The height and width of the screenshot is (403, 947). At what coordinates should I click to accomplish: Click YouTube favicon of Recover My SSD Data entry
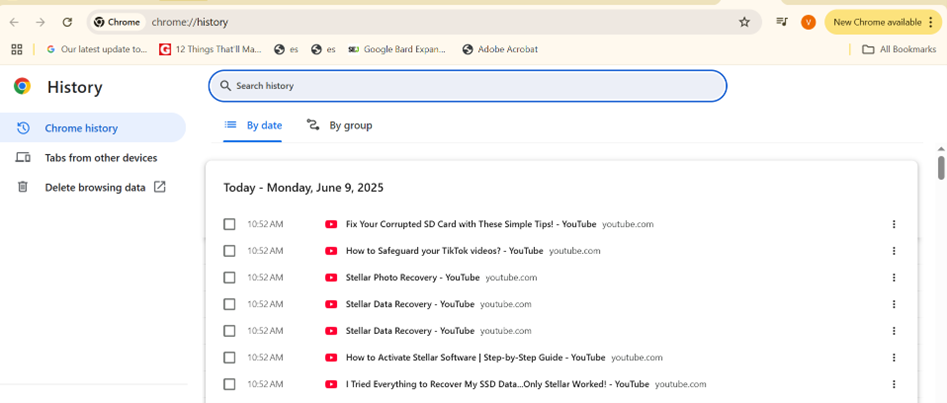331,384
